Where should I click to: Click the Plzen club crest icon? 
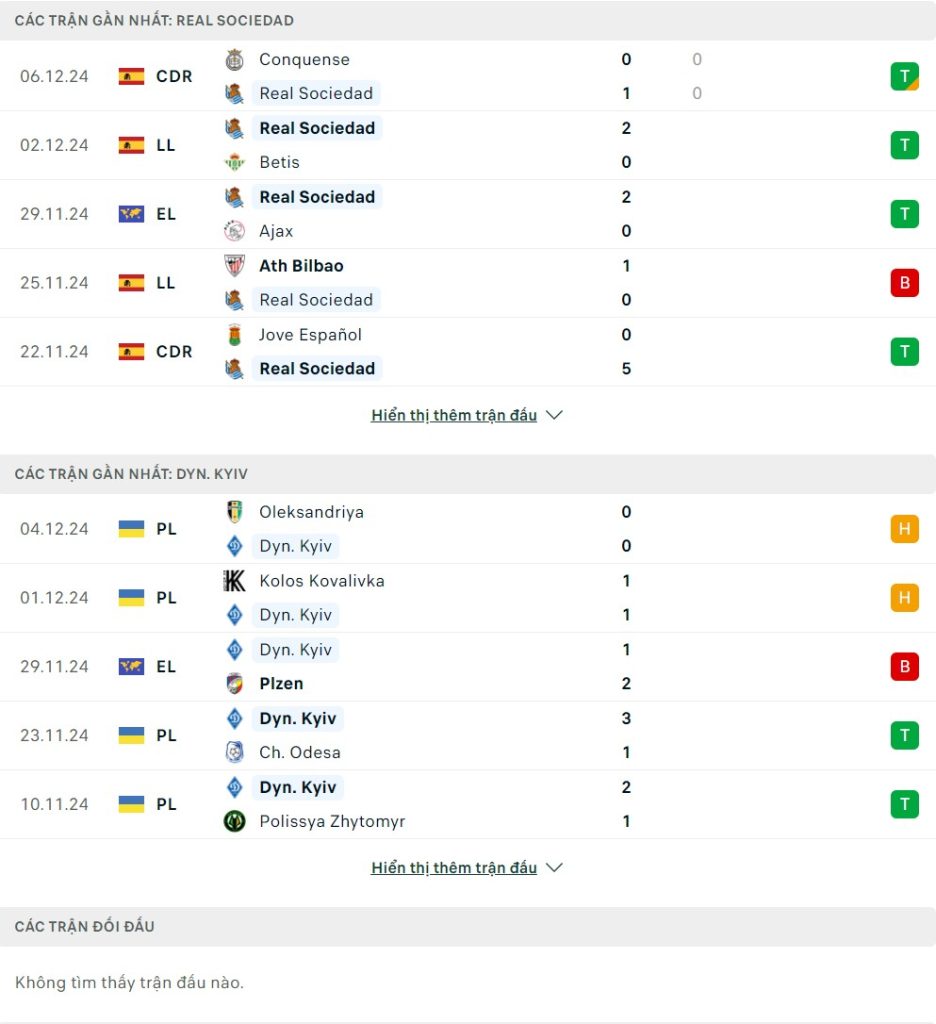(235, 684)
